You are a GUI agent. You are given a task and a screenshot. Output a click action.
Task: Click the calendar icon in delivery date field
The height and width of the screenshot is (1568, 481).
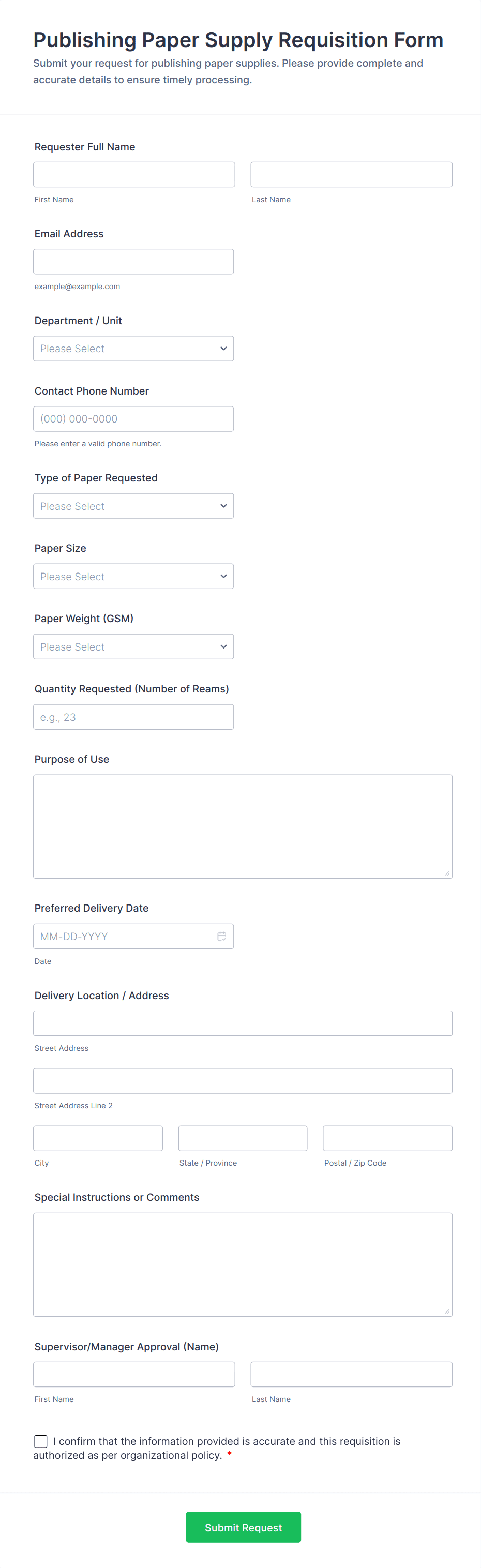tap(222, 936)
